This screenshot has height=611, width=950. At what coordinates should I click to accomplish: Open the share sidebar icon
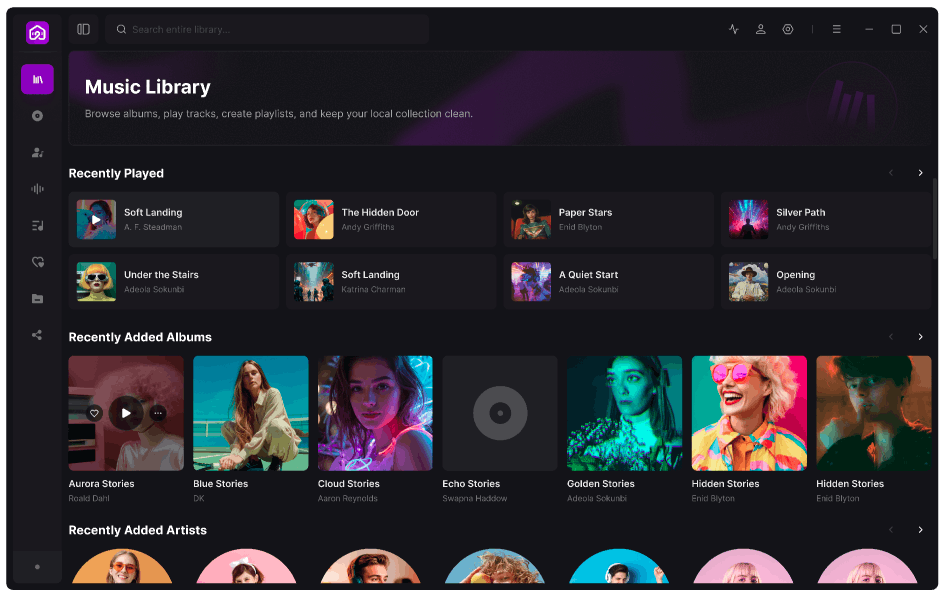click(x=38, y=335)
